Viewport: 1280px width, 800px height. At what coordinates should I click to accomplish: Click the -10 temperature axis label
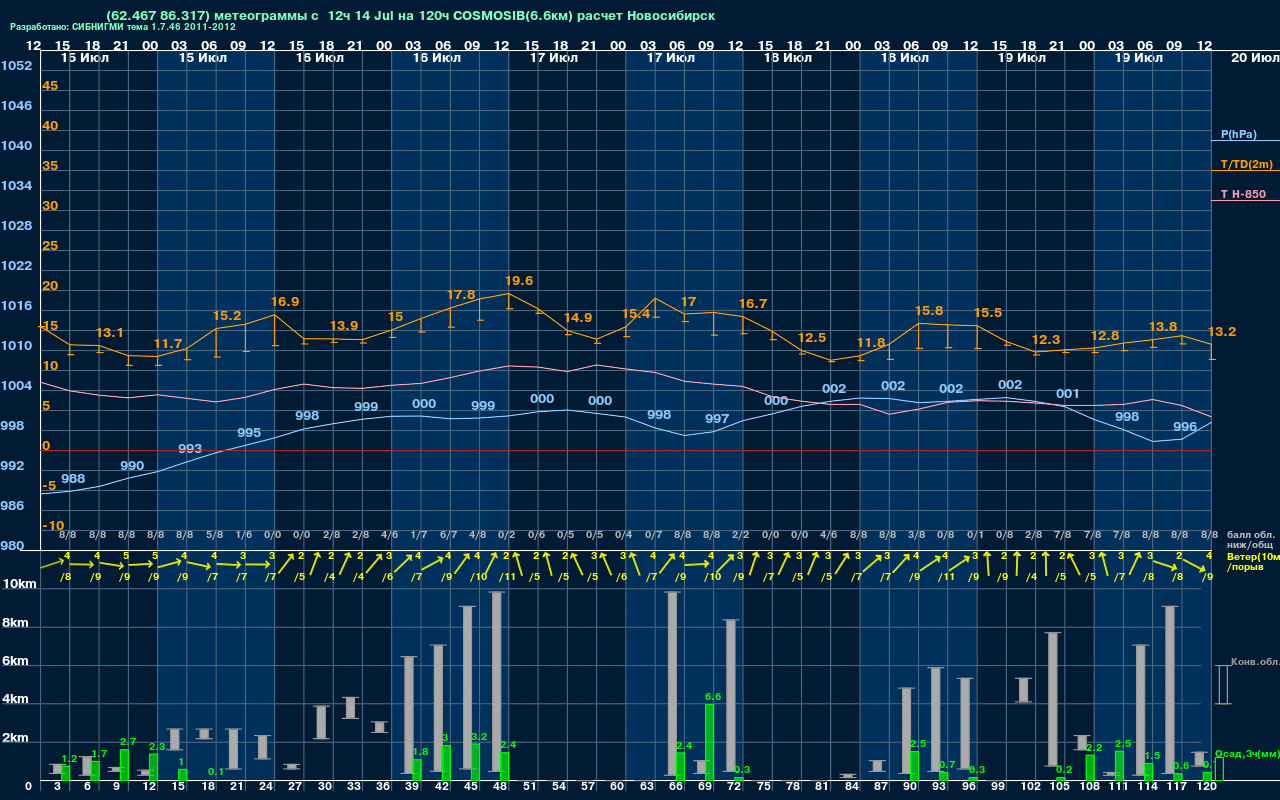53,526
